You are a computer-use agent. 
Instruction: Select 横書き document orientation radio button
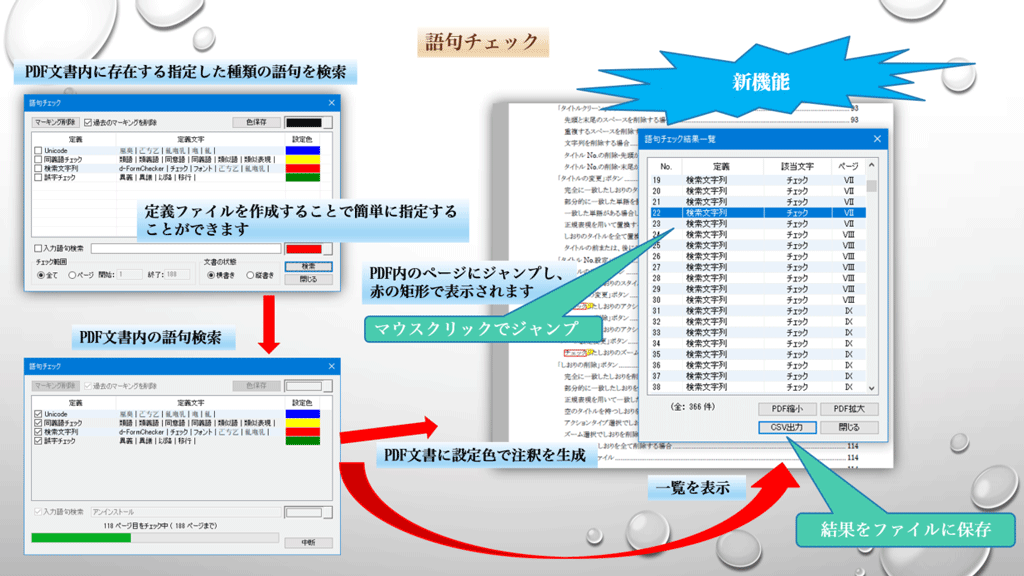click(x=212, y=274)
